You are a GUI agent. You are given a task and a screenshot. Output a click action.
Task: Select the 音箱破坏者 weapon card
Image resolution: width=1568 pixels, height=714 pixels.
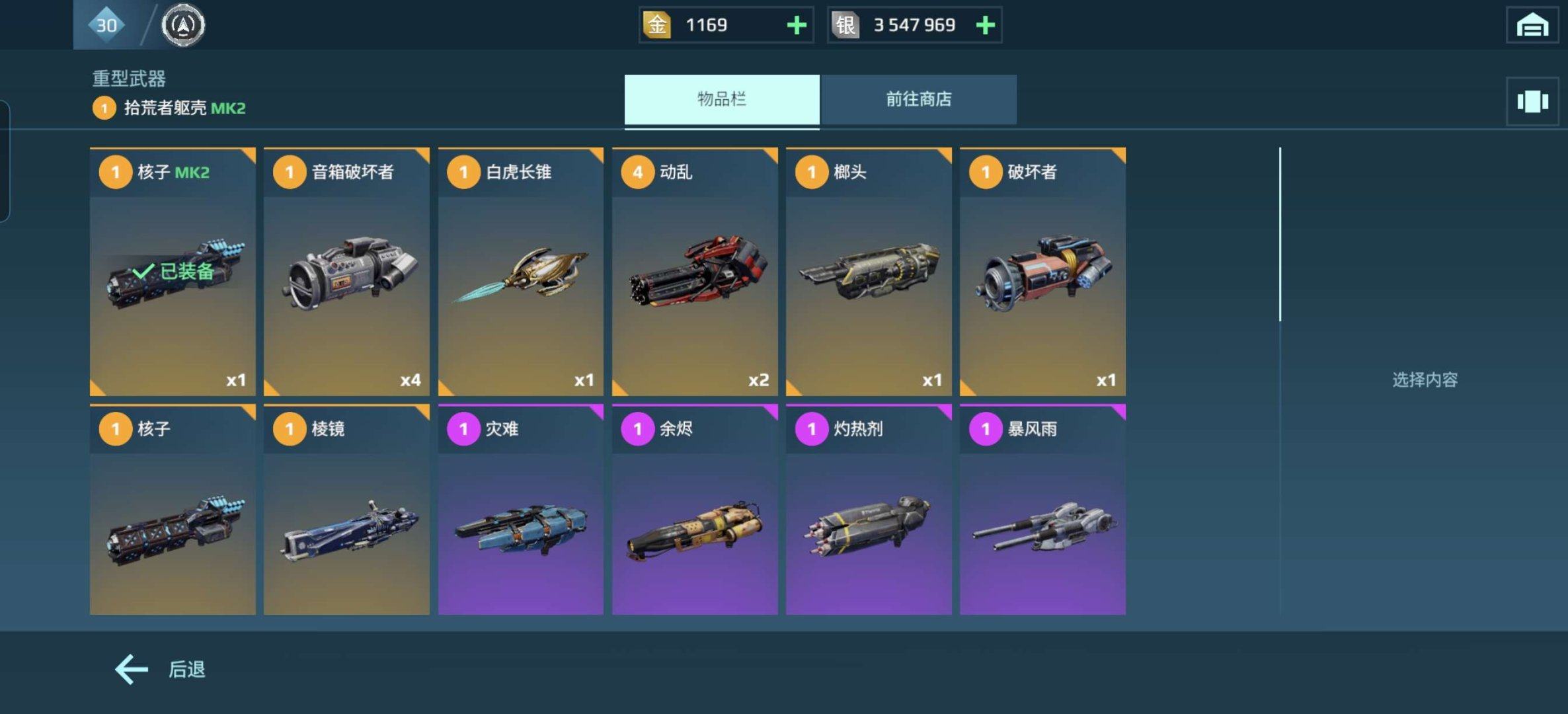(x=346, y=272)
